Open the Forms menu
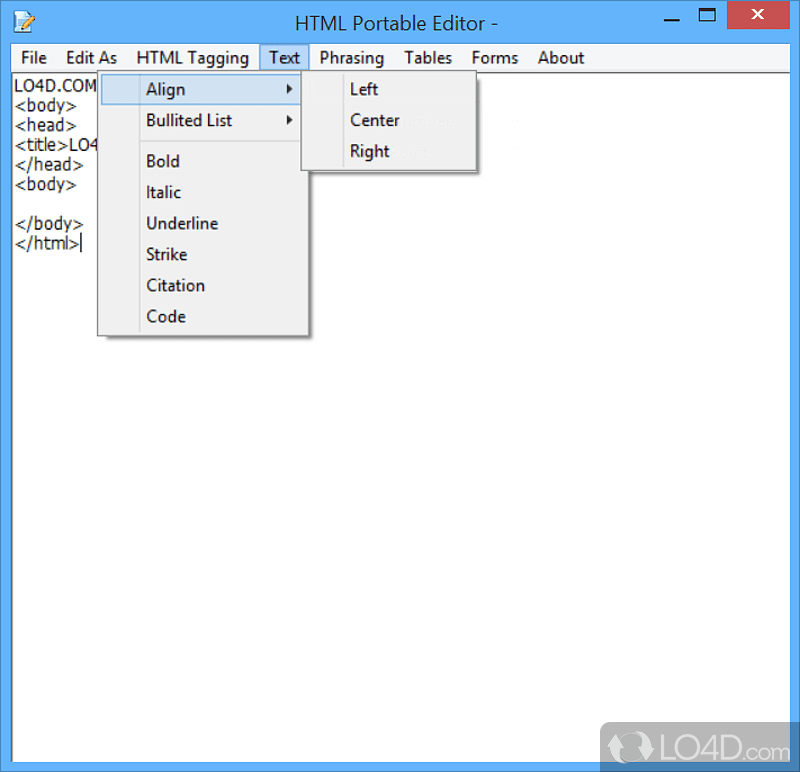The height and width of the screenshot is (772, 800). 494,58
